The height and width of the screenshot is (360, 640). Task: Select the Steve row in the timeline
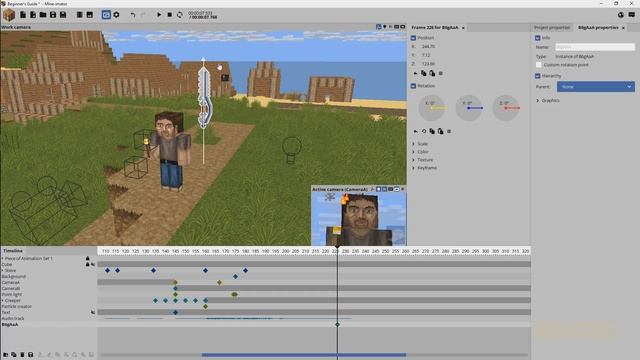pyautogui.click(x=49, y=271)
